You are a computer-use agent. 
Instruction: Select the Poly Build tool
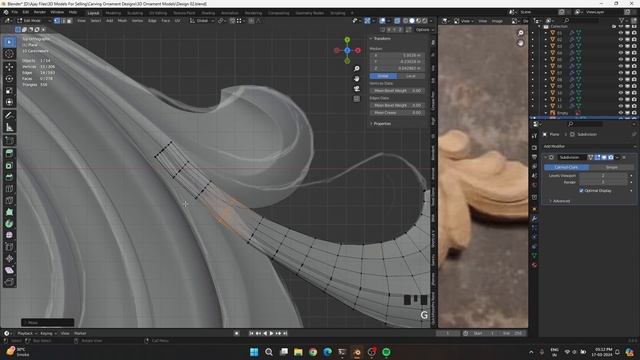[9, 212]
